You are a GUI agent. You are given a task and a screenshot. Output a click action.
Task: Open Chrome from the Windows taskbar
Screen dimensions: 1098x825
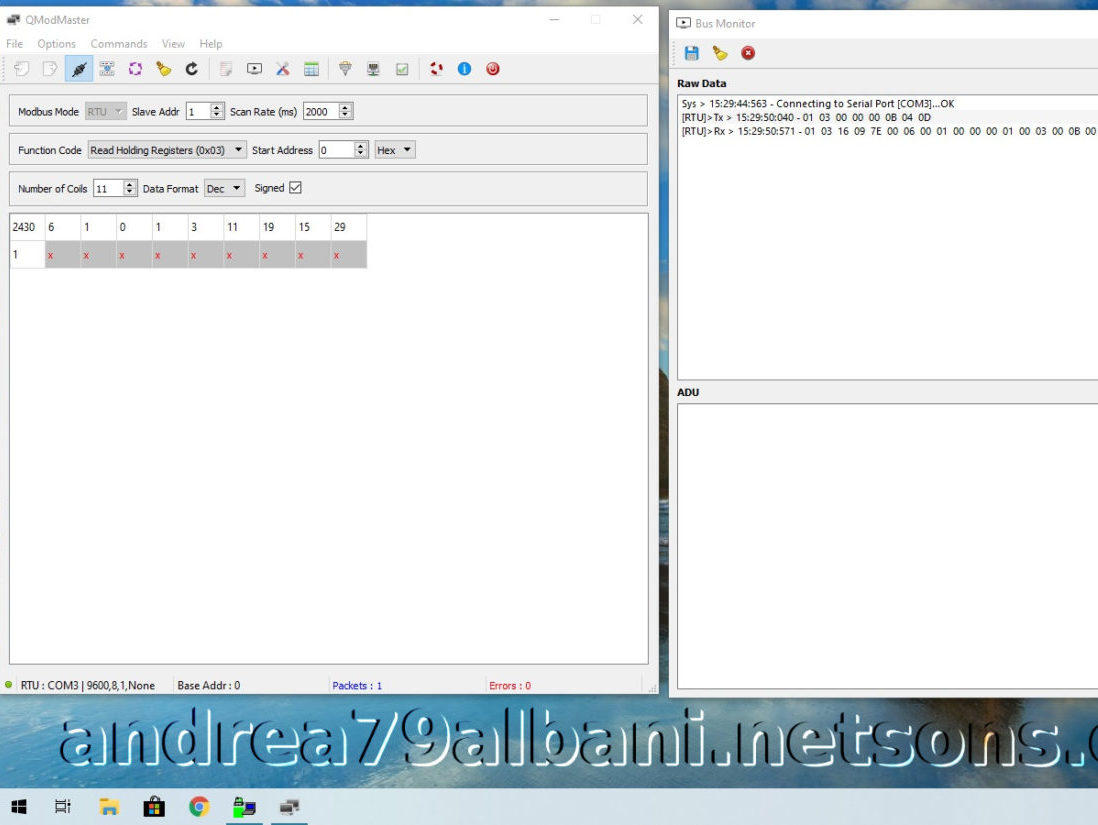pyautogui.click(x=199, y=807)
